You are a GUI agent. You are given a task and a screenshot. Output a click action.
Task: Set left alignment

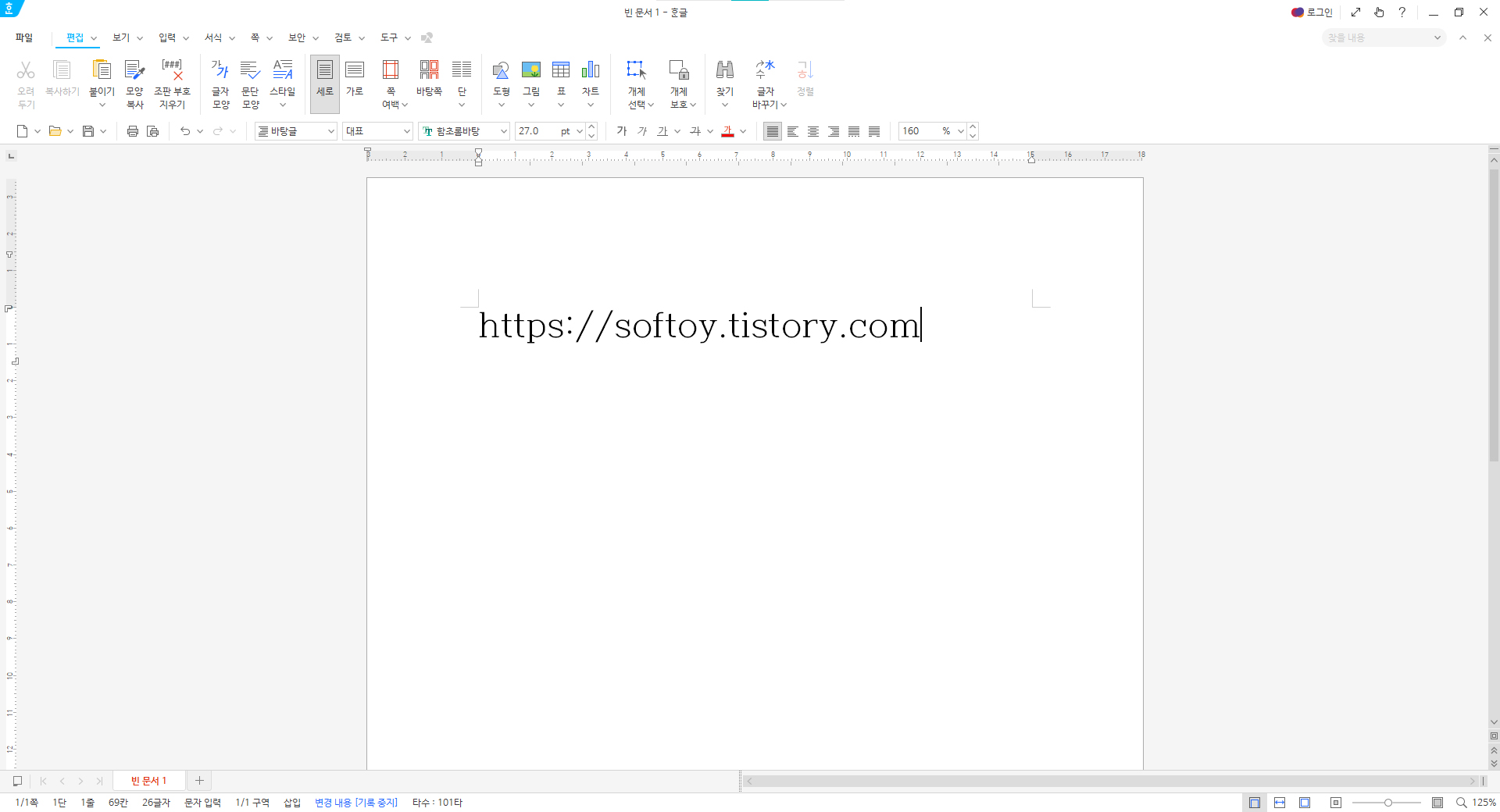point(793,131)
